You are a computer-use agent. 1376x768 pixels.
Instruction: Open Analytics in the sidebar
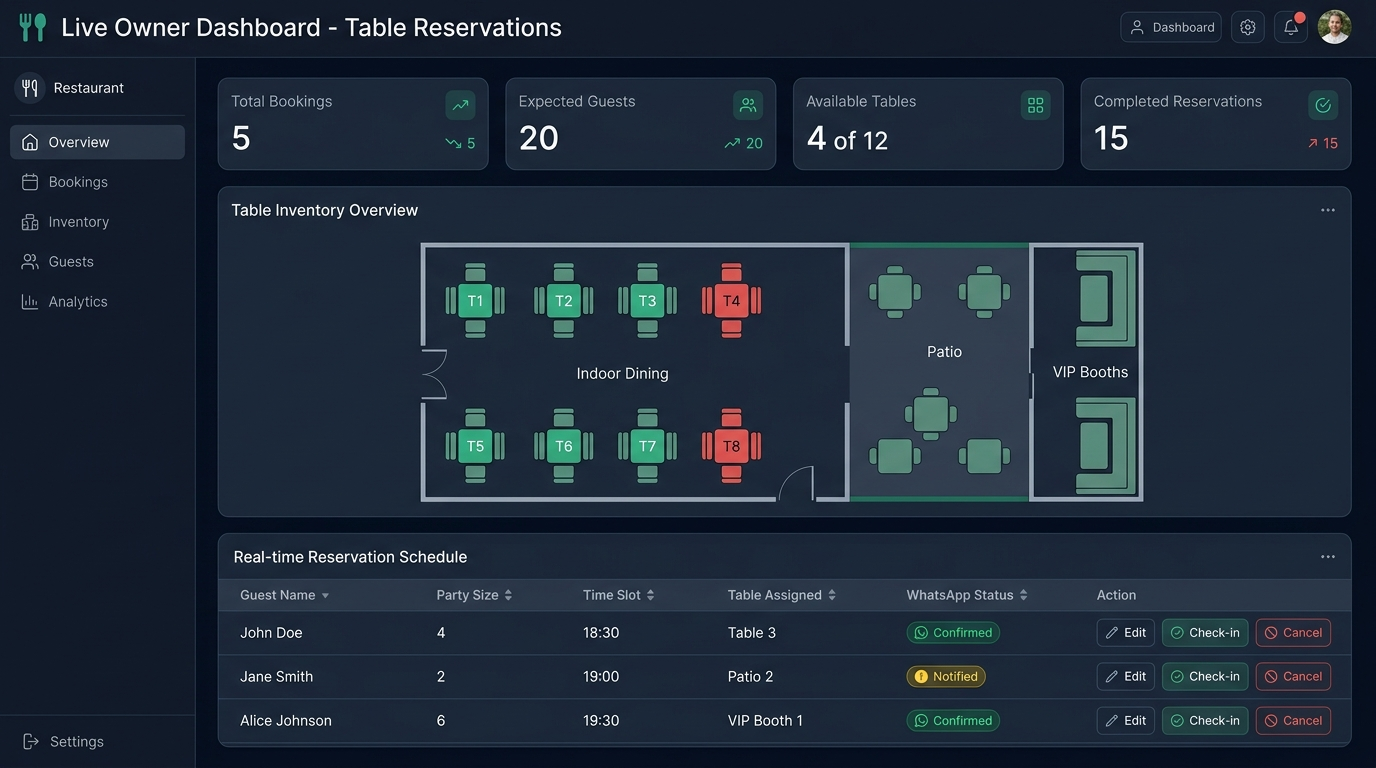coord(97,302)
